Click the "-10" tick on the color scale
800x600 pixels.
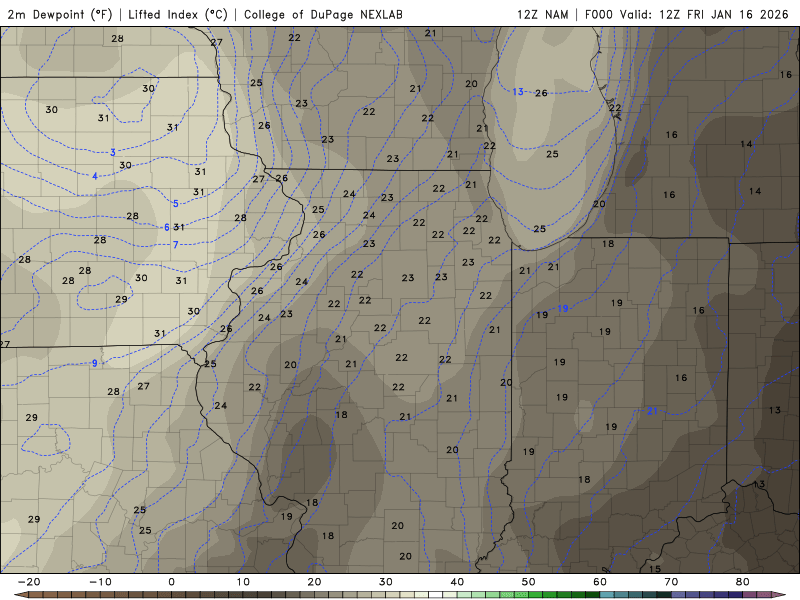coord(100,582)
